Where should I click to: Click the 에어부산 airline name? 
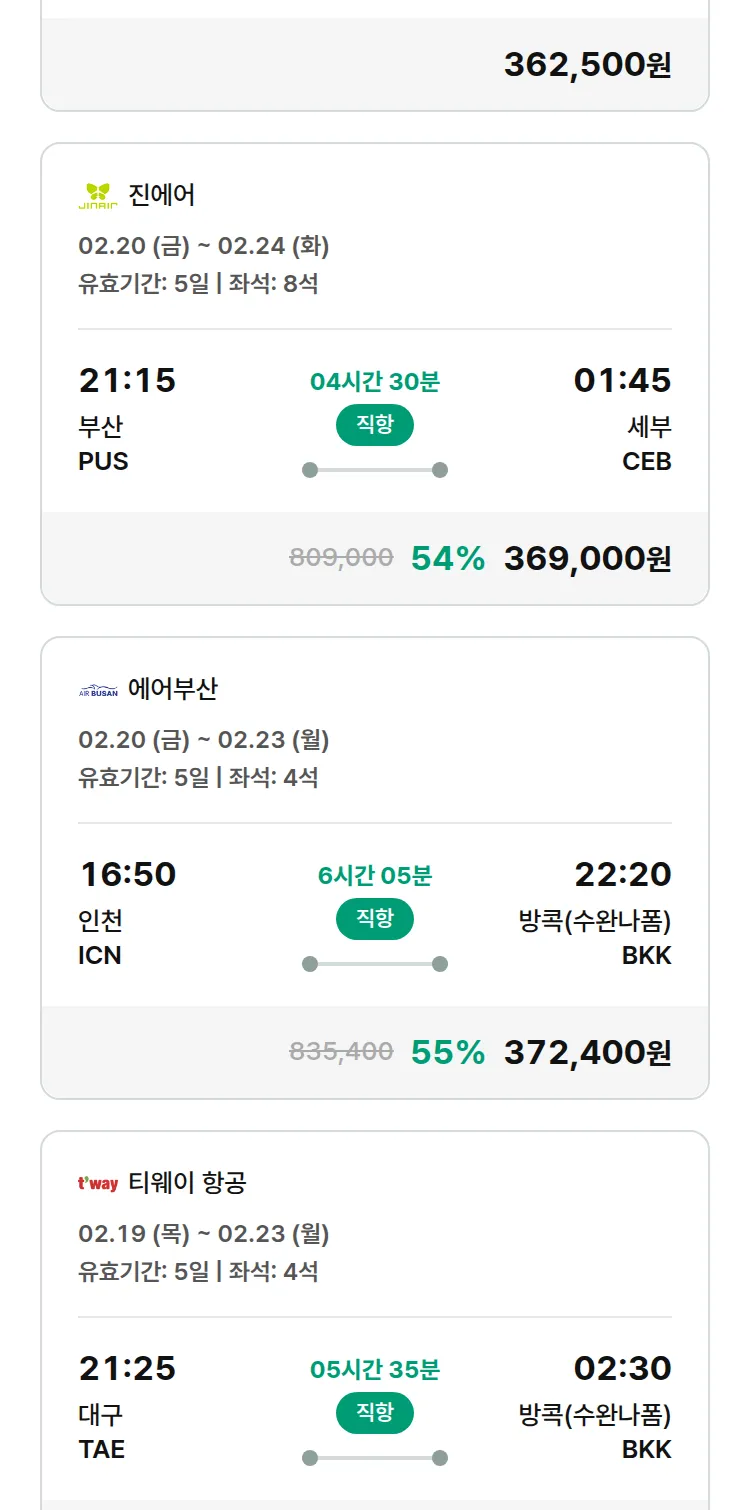[x=173, y=689]
